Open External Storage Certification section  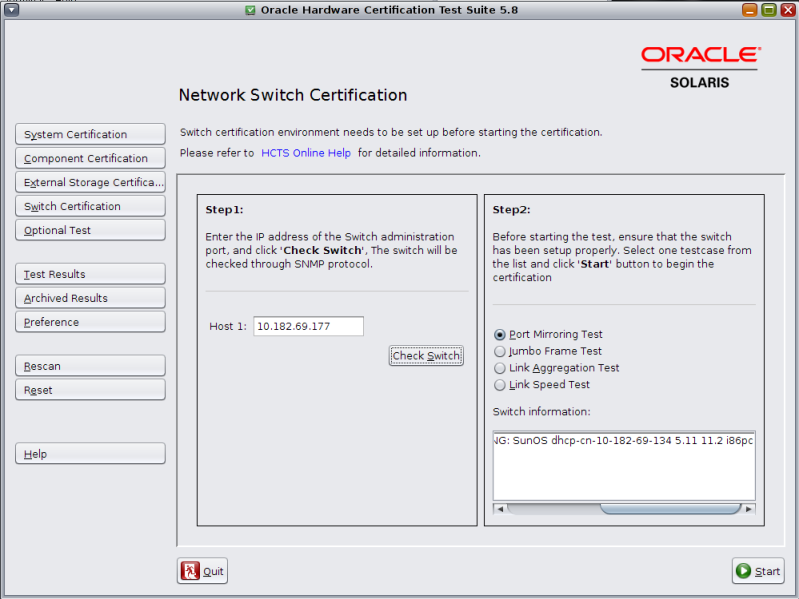click(x=90, y=182)
